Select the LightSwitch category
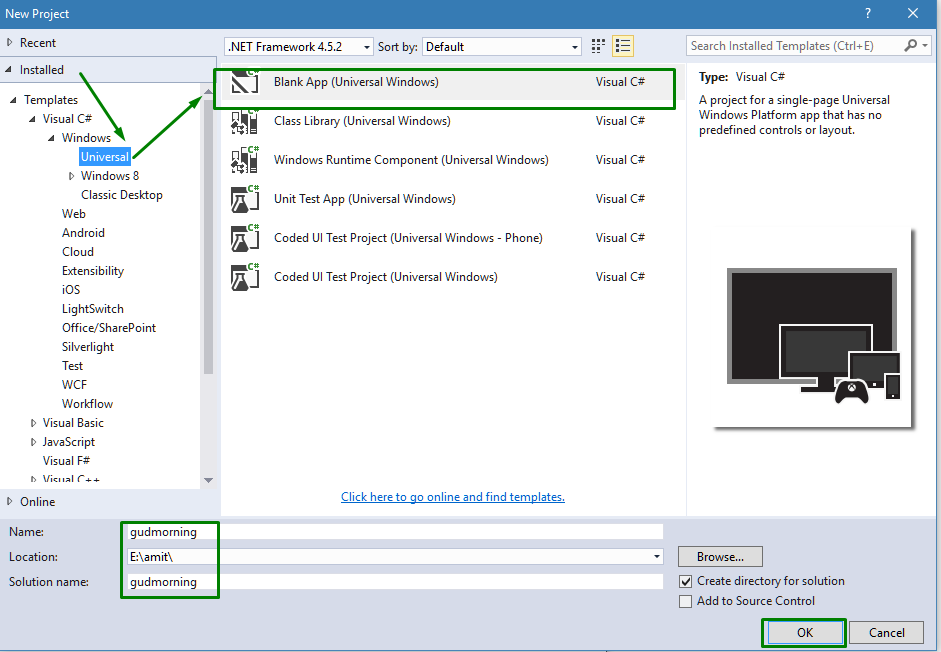Image resolution: width=941 pixels, height=652 pixels. point(92,309)
